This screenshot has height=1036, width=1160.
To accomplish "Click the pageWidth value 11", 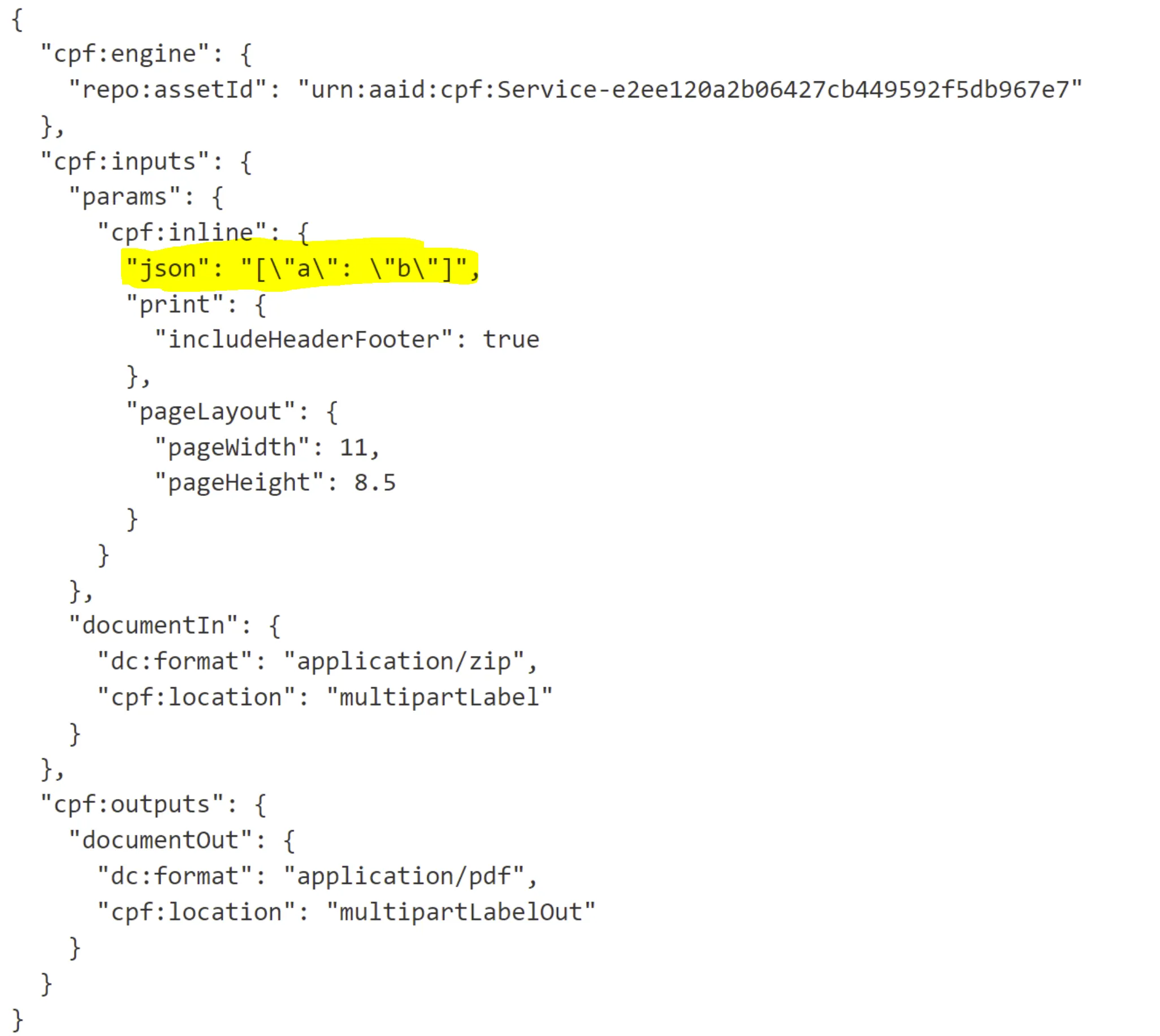I will tap(353, 447).
